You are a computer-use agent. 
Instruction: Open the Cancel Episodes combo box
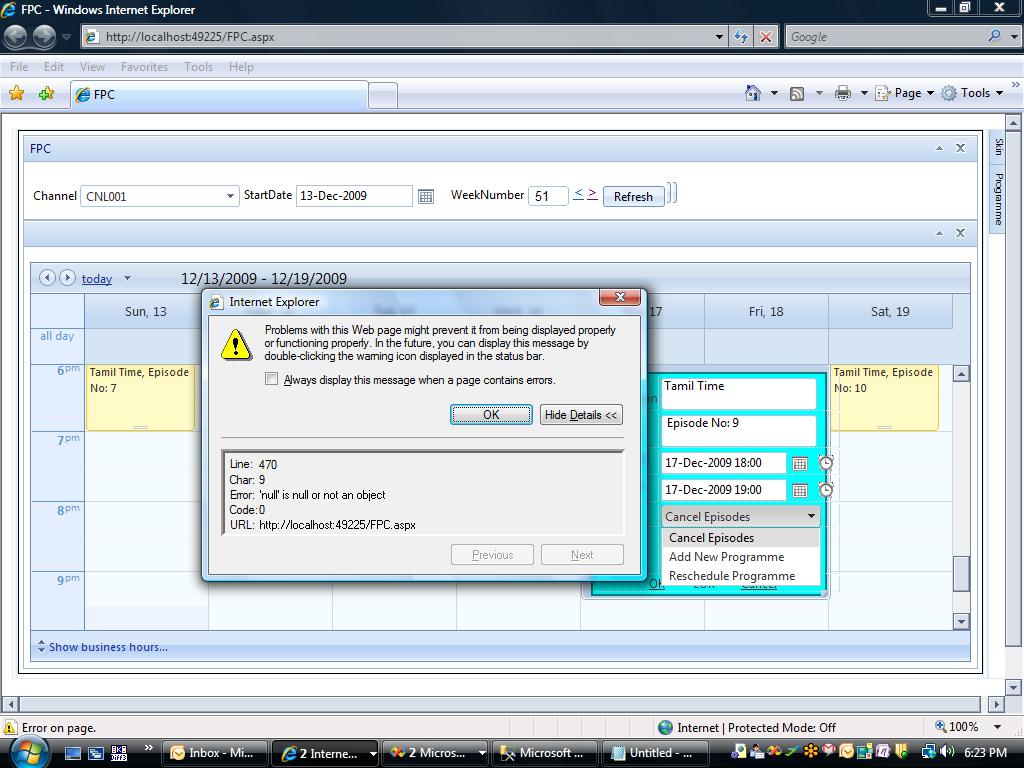740,516
